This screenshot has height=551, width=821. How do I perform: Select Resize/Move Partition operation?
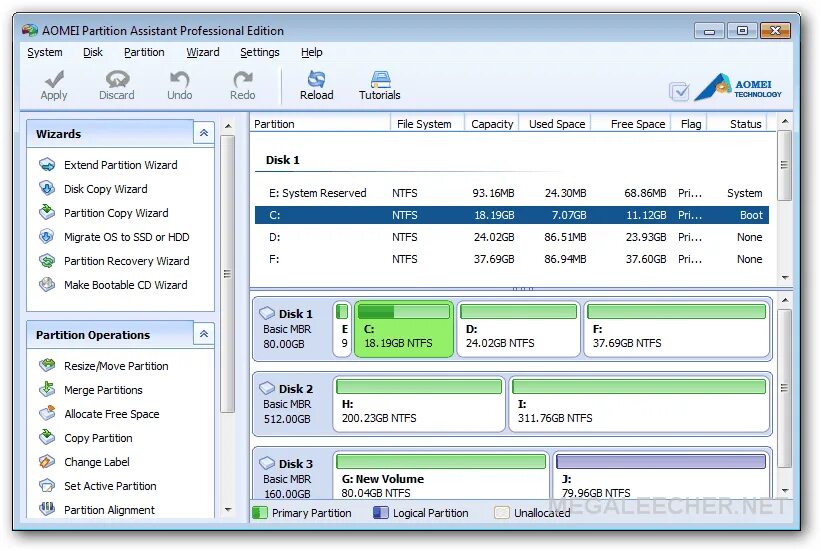[116, 366]
